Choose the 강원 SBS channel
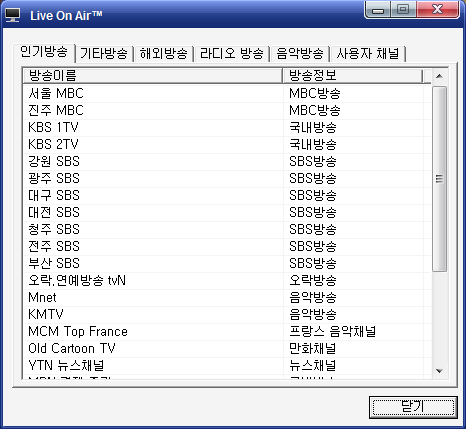The image size is (466, 429). pyautogui.click(x=227, y=162)
